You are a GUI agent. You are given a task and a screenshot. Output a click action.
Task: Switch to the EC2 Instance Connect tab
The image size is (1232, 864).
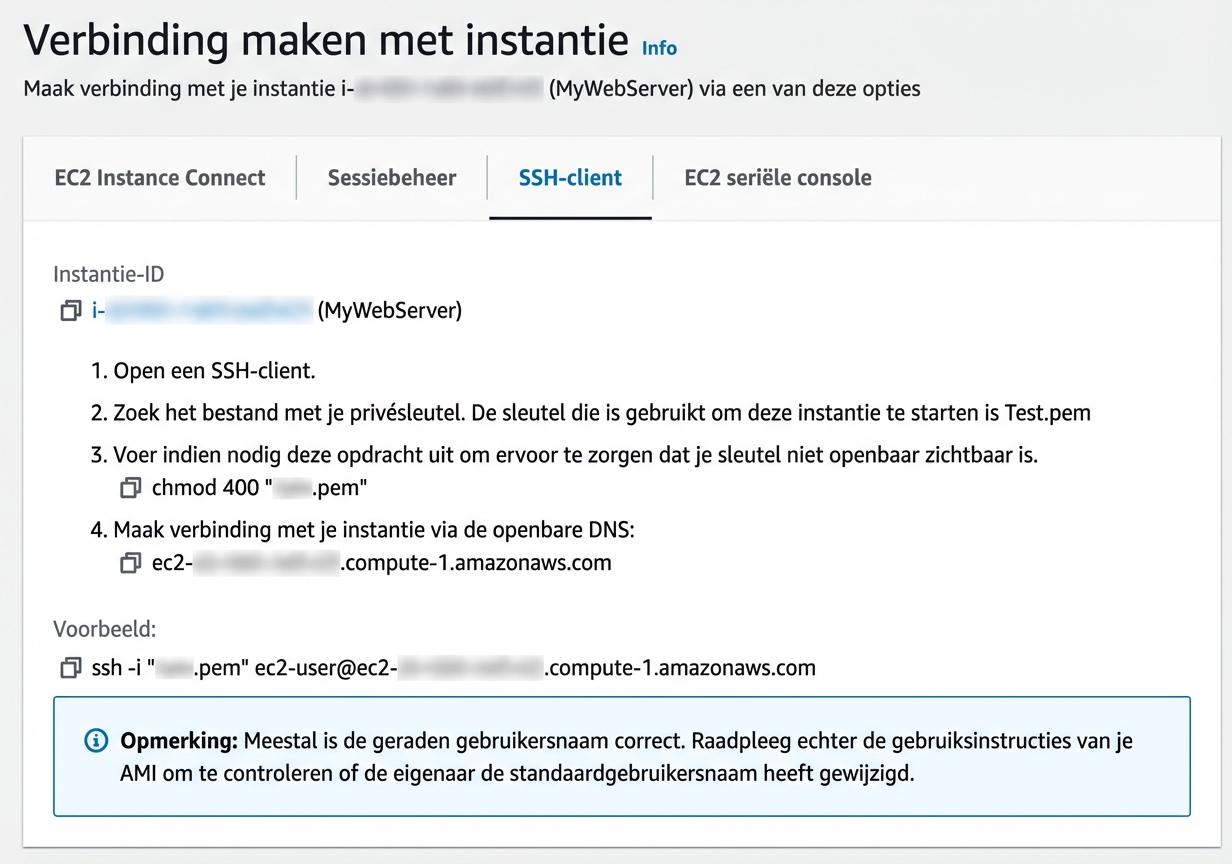click(x=159, y=178)
